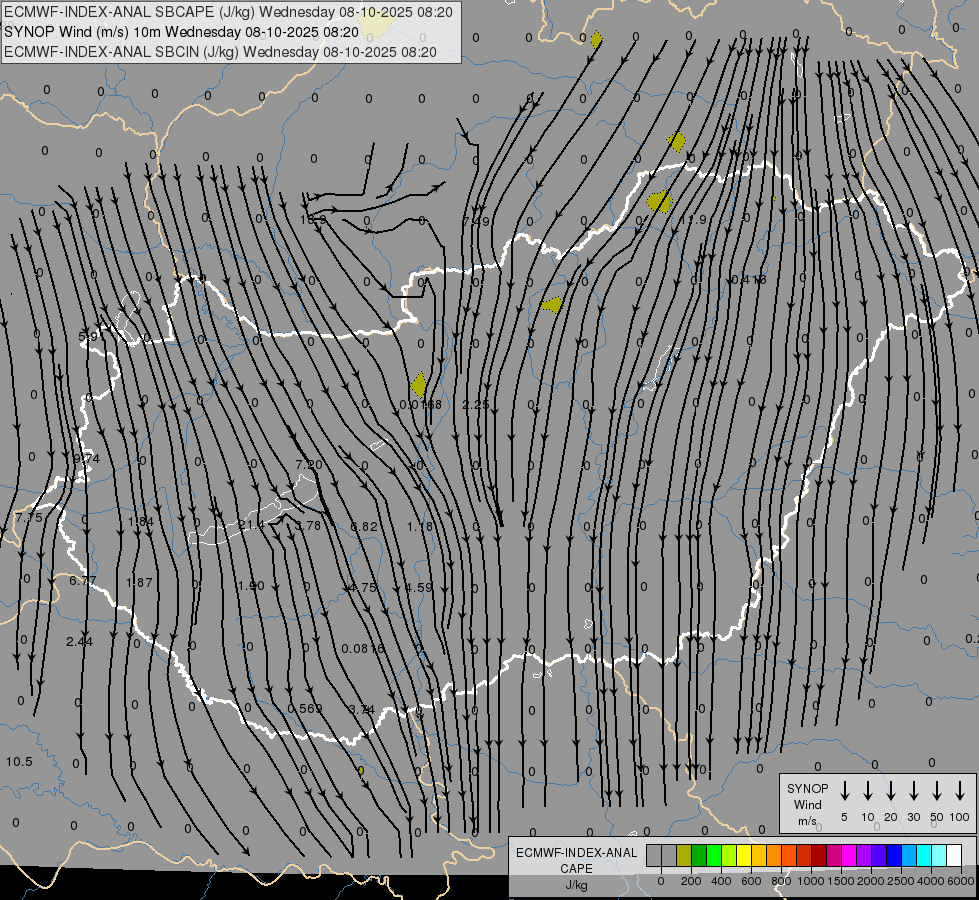Click the 9.74 value on the map

coord(87,459)
